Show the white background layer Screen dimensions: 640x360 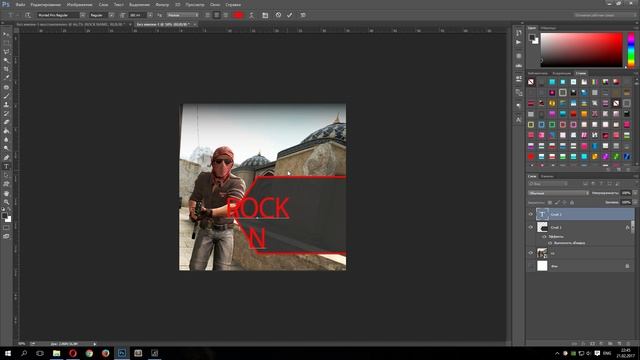531,266
